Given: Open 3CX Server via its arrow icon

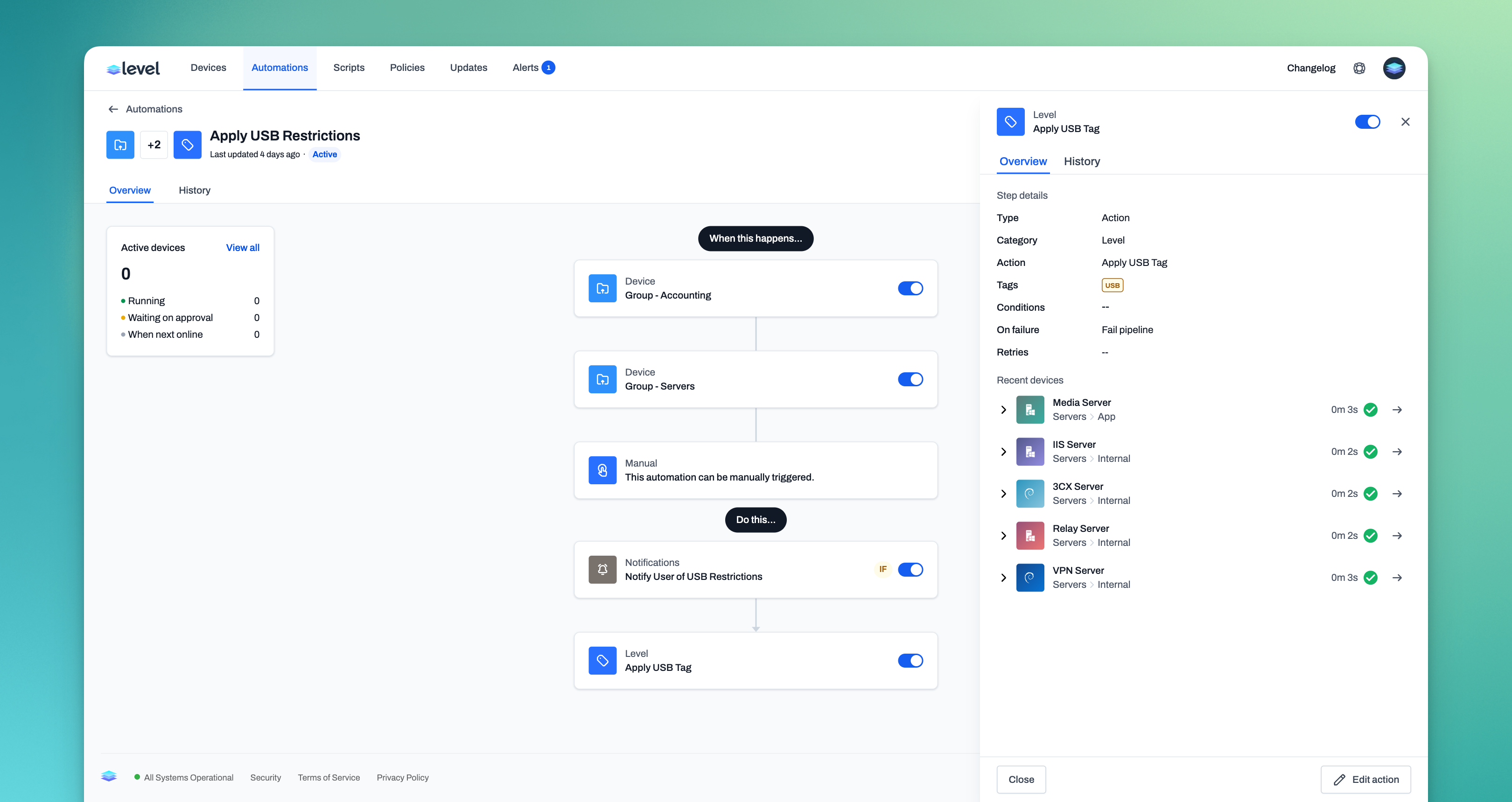Looking at the screenshot, I should point(1397,494).
